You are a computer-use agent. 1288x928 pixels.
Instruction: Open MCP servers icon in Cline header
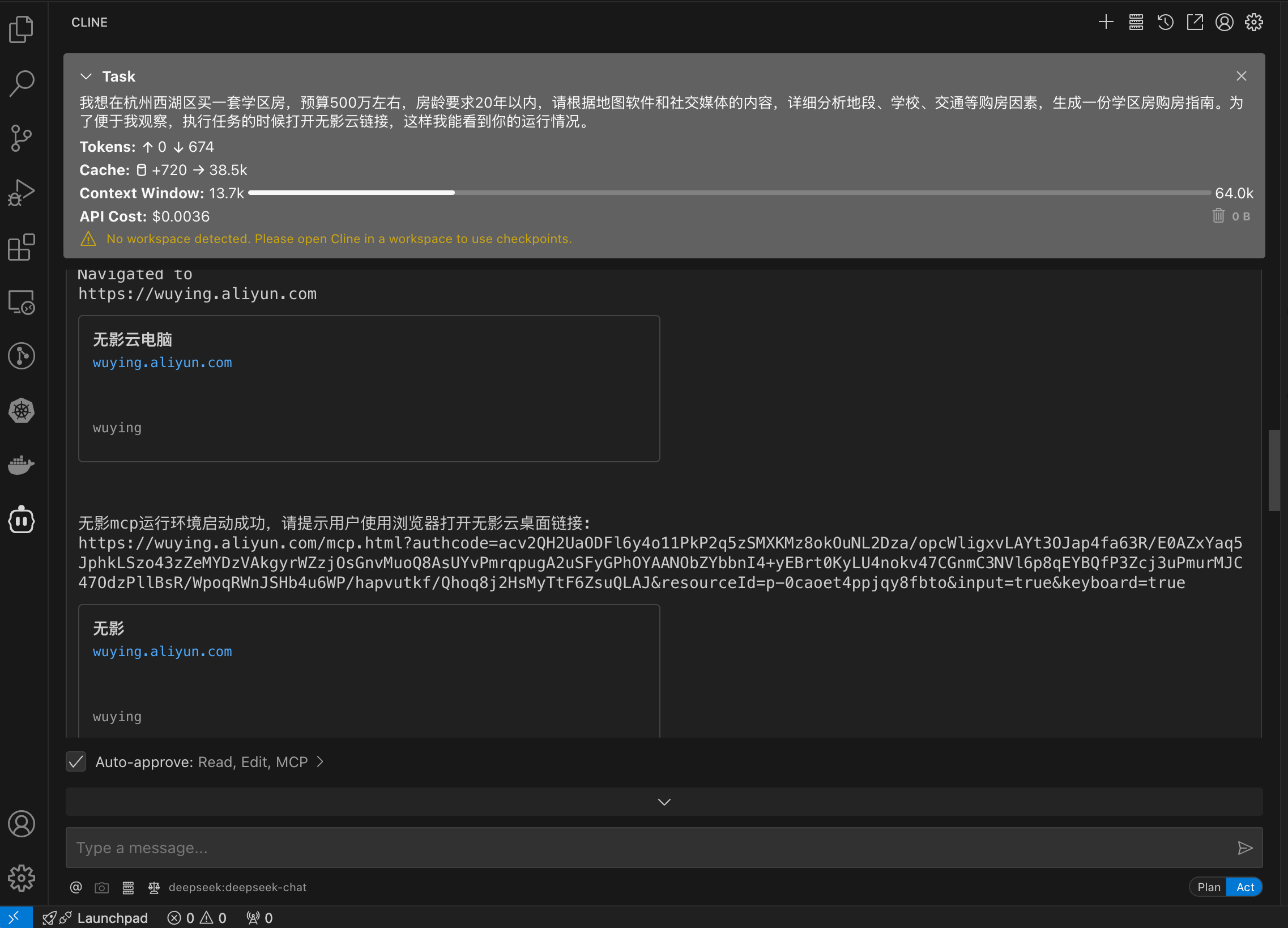pos(1135,22)
